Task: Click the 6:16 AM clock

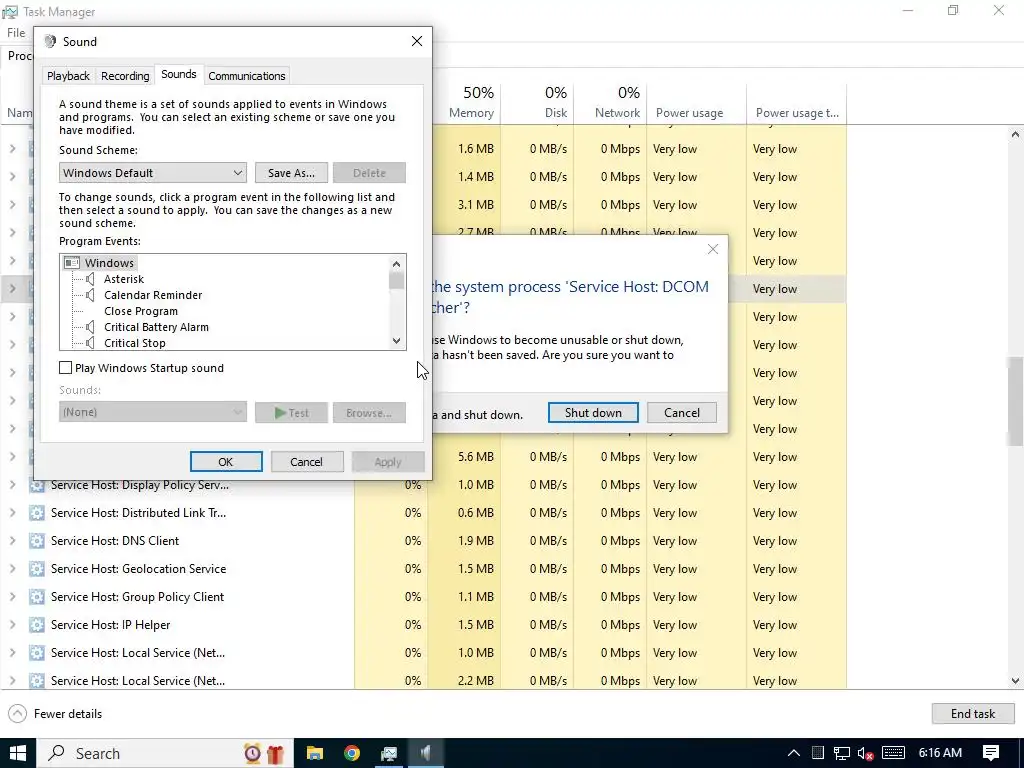Action: 940,753
